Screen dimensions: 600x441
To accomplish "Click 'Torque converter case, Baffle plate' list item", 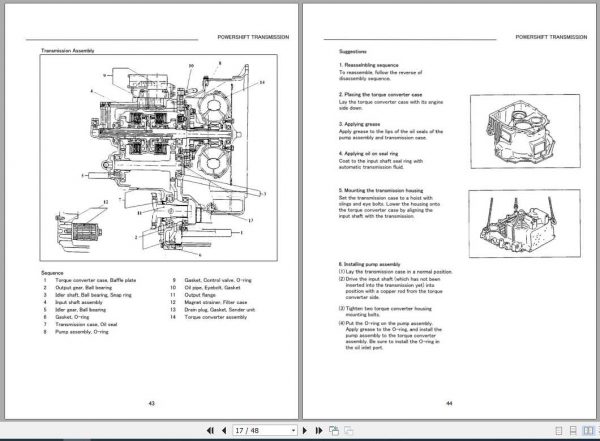I will pyautogui.click(x=96, y=280).
